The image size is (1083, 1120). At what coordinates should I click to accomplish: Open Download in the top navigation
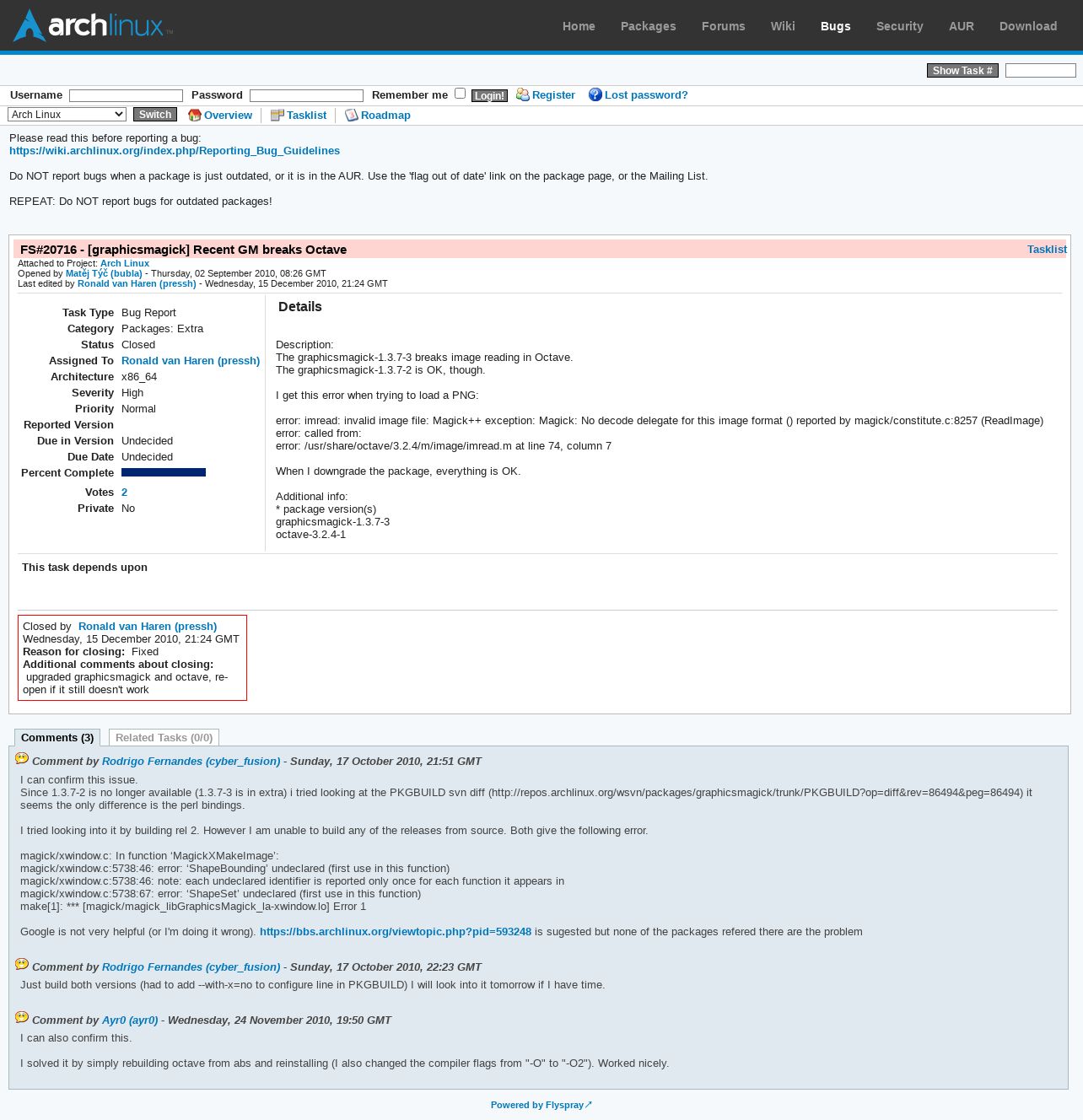1027,26
